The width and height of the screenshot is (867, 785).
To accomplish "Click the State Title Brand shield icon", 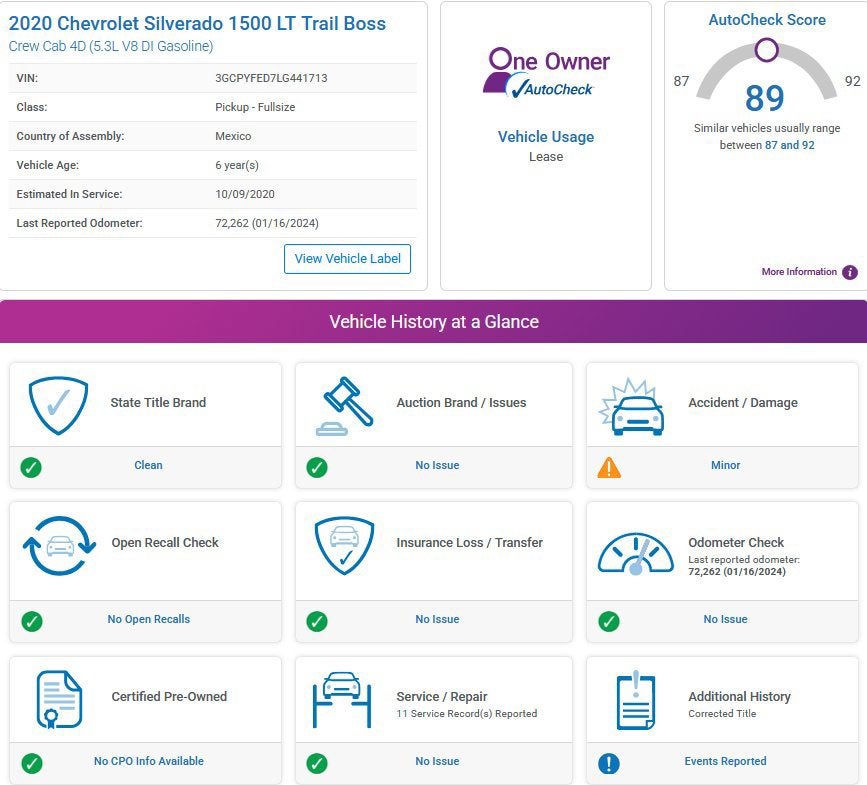I will point(58,405).
